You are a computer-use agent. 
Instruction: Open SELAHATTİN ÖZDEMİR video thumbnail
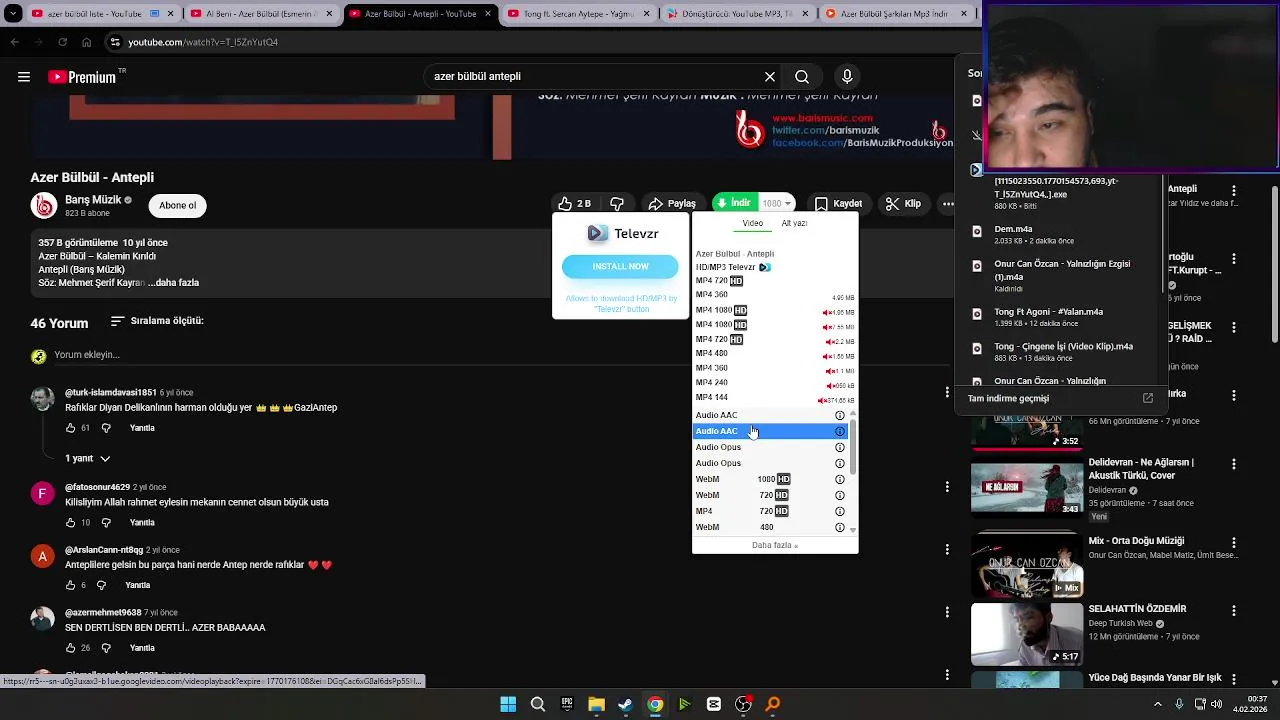1026,634
